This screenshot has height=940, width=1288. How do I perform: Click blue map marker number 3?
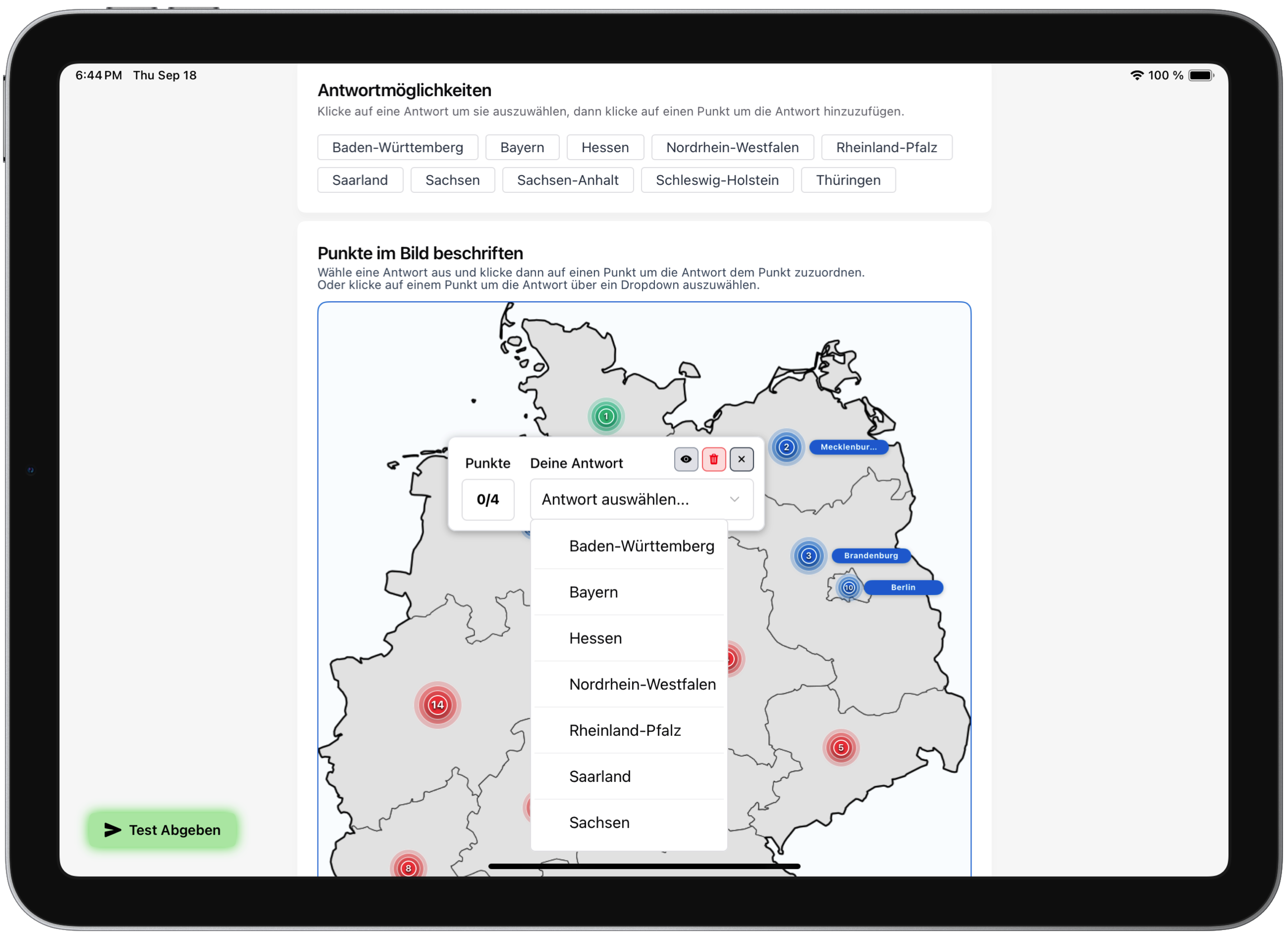(x=808, y=555)
